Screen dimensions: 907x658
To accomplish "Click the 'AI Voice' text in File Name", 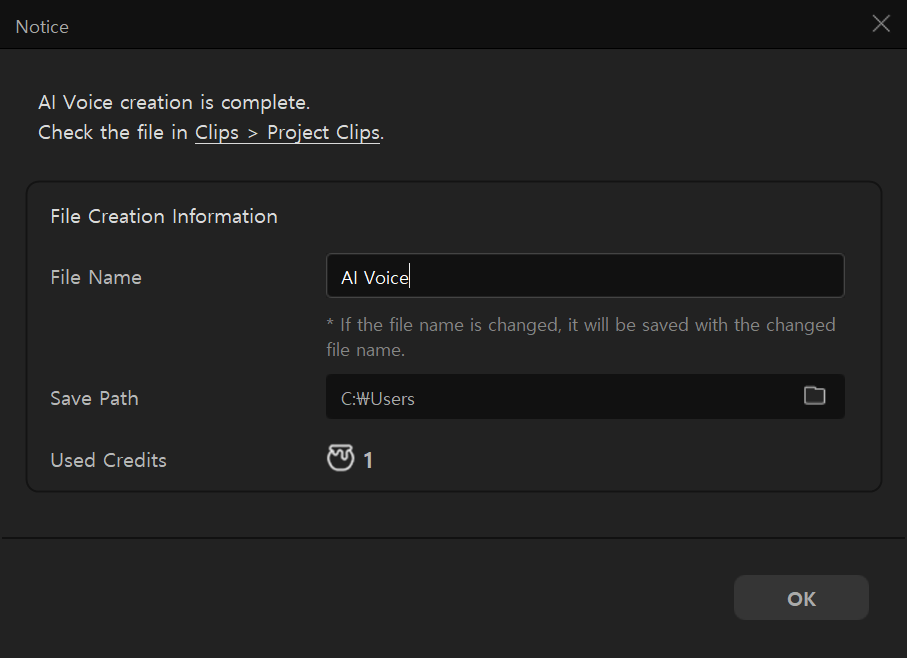I will tap(374, 278).
